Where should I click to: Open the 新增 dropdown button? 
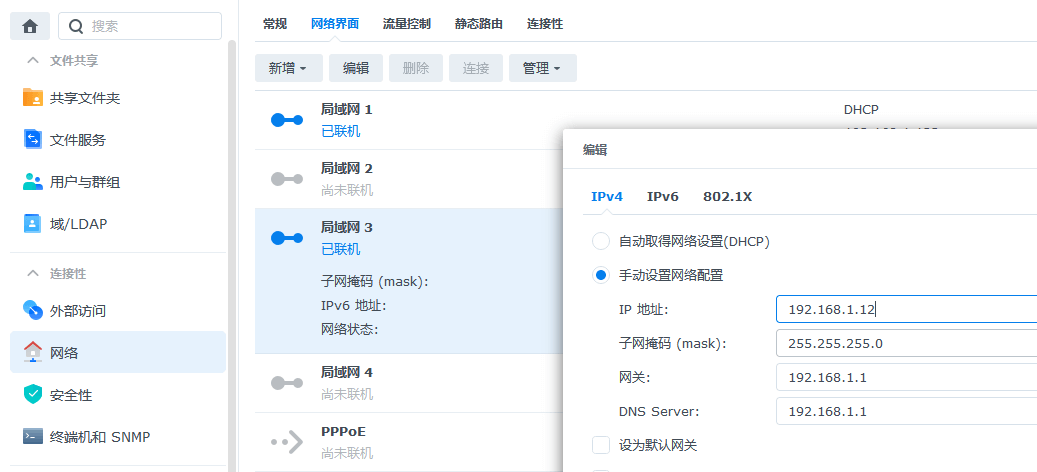[288, 68]
